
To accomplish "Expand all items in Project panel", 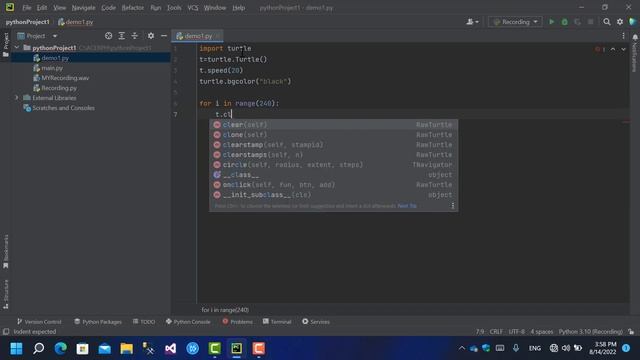I will (x=122, y=36).
